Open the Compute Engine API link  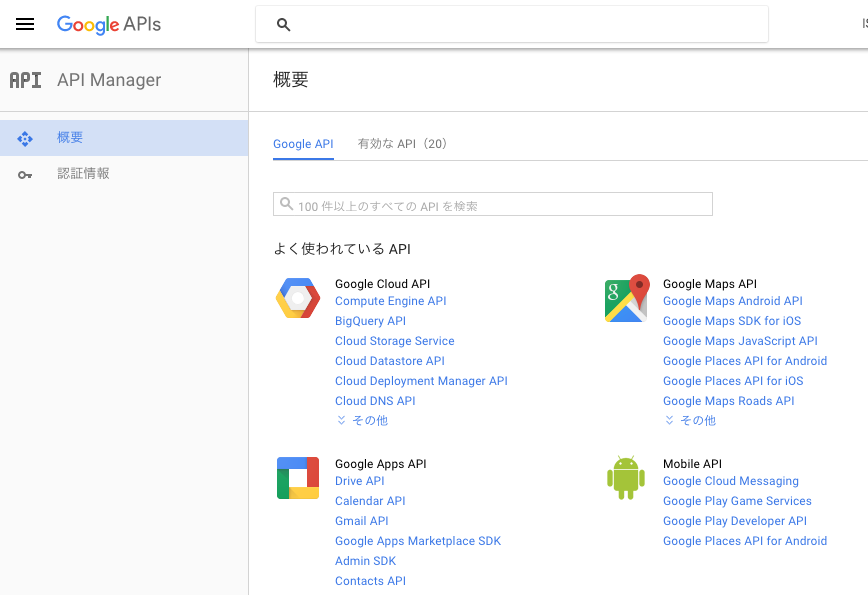(390, 300)
